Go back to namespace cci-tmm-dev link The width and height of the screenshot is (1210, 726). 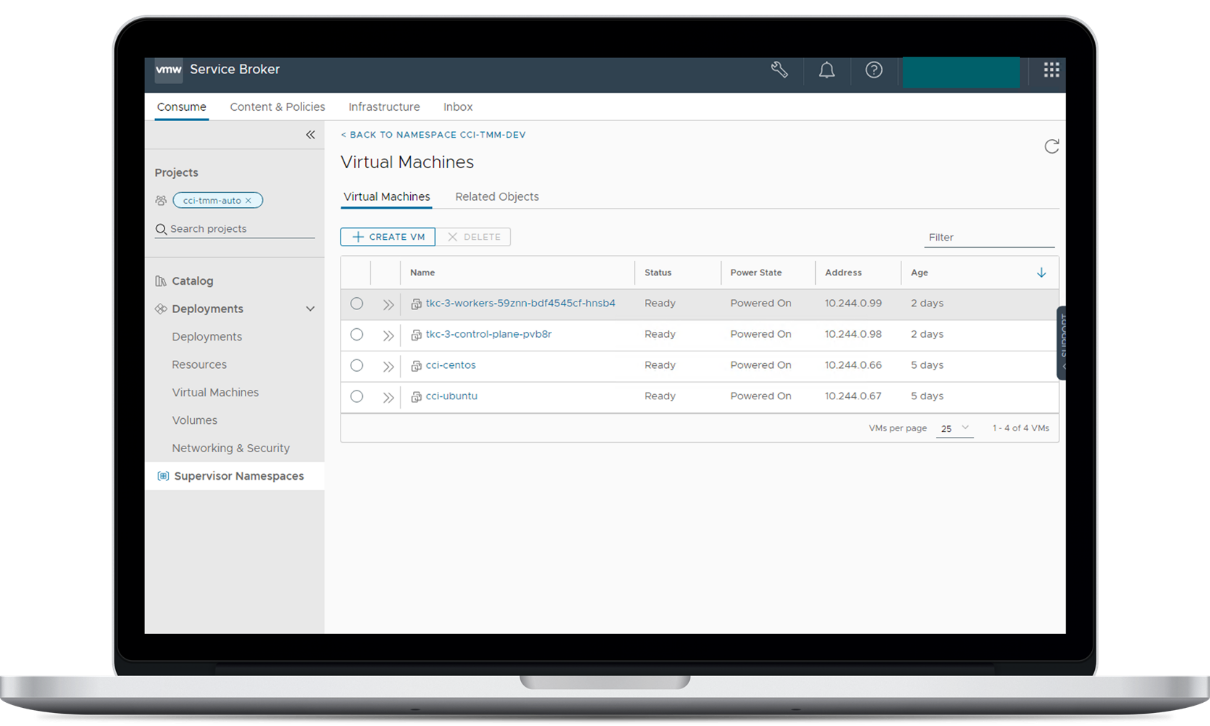433,135
